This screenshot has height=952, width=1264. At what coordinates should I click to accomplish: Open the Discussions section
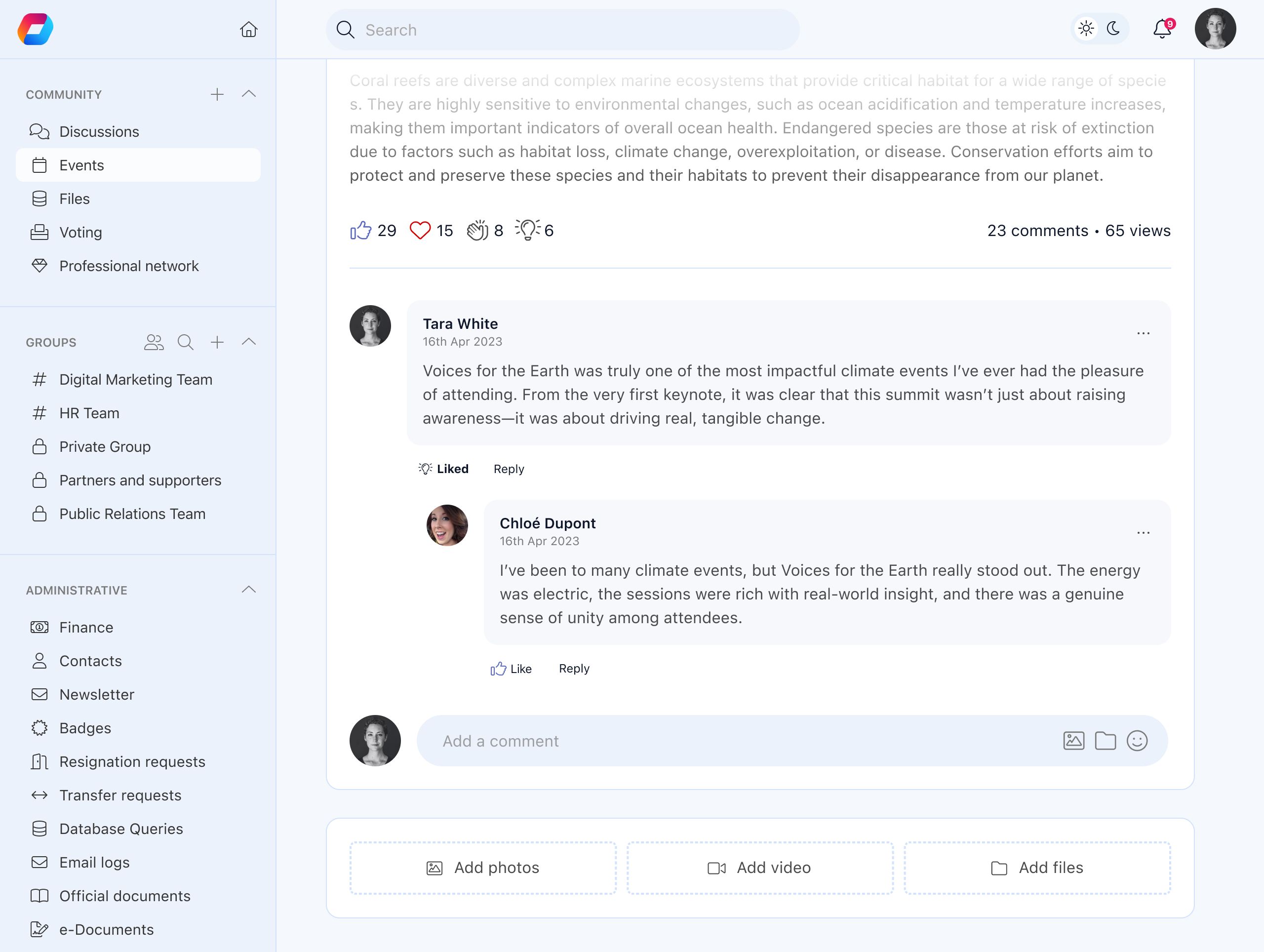[98, 131]
